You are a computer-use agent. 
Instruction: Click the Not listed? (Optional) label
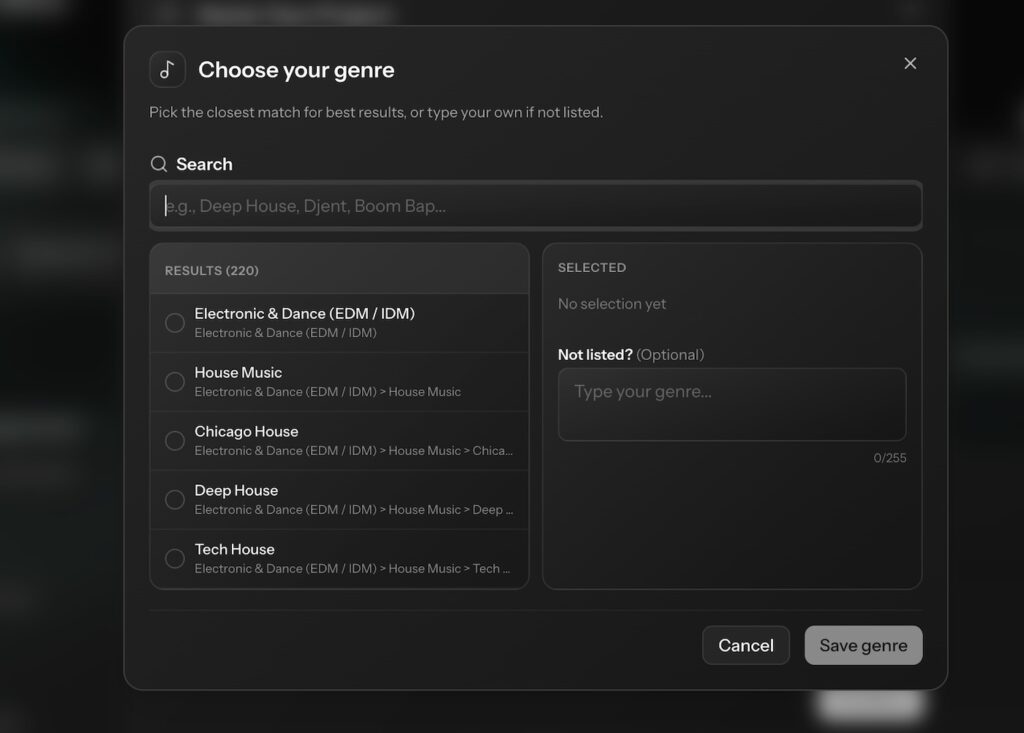[x=631, y=355]
